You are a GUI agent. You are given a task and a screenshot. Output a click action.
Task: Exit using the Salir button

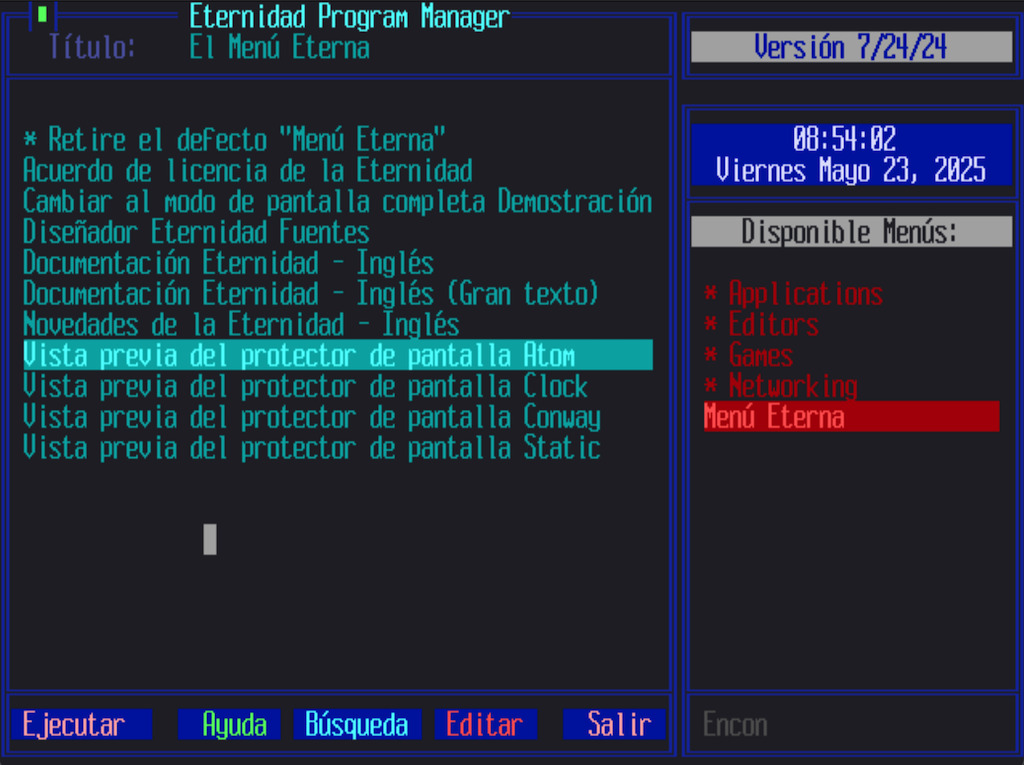point(614,724)
